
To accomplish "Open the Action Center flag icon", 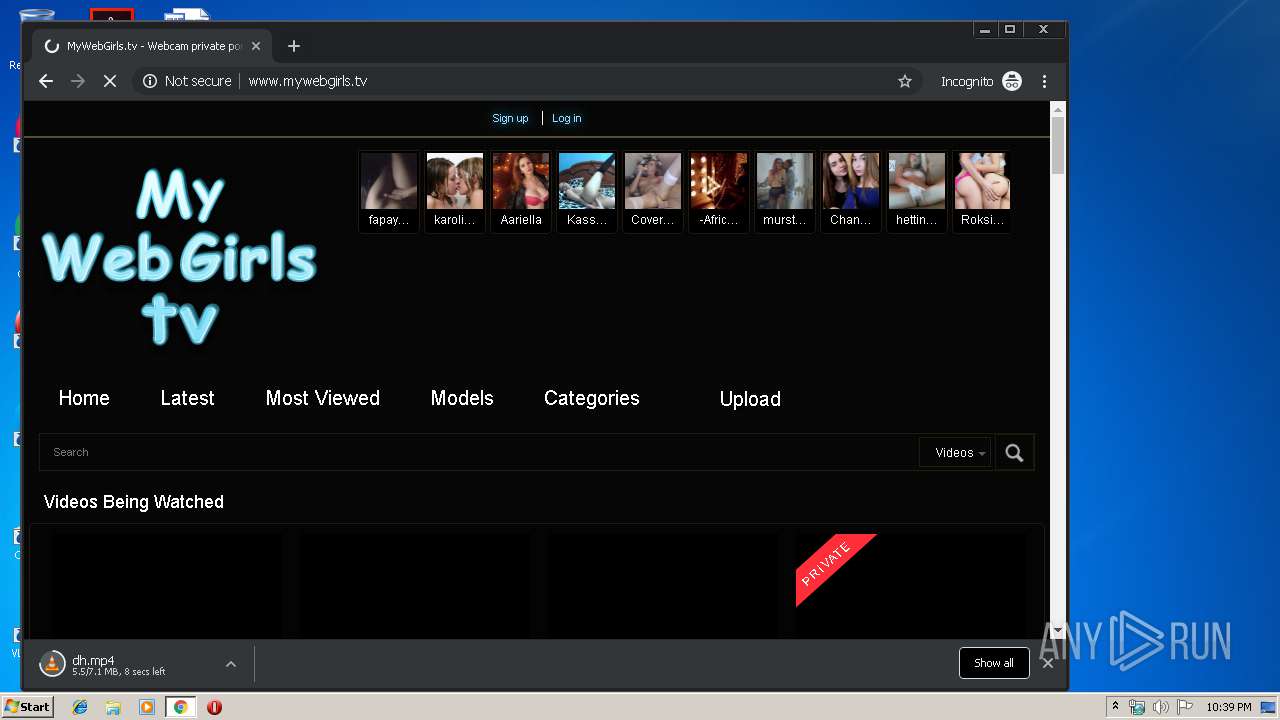I will (1183, 707).
